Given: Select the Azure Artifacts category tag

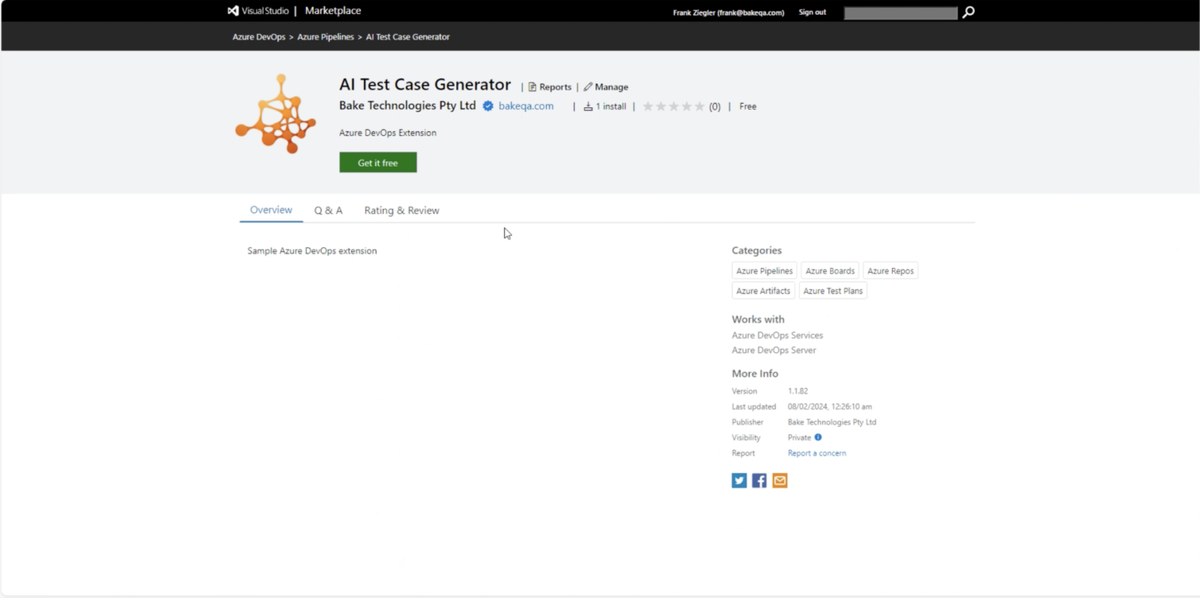Looking at the screenshot, I should point(763,291).
